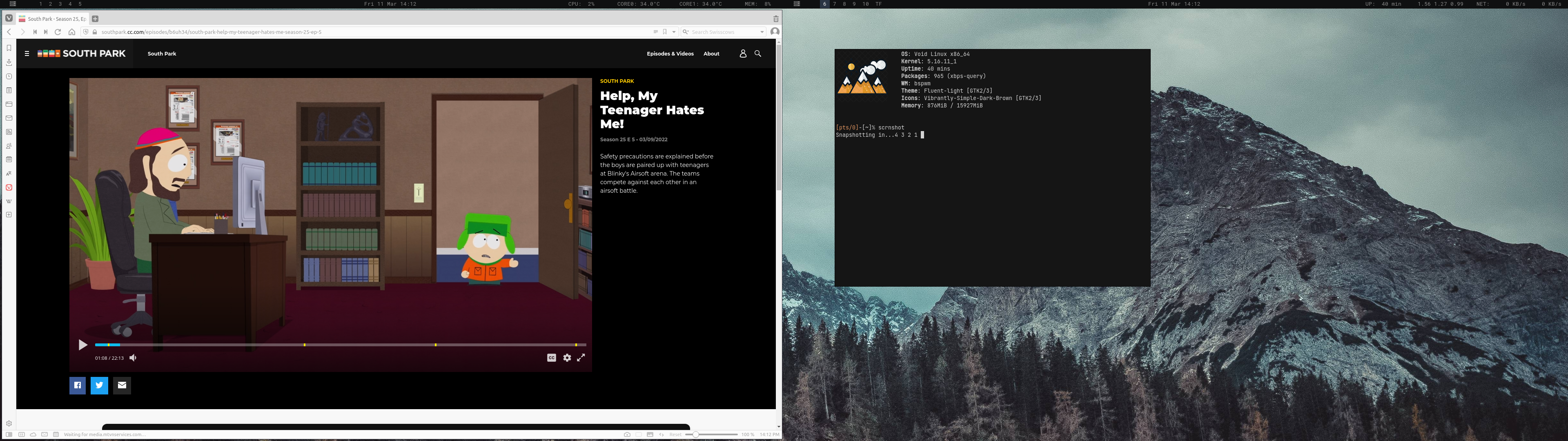The width and height of the screenshot is (1568, 441).
Task: Share episode on Facebook
Action: [x=77, y=385]
